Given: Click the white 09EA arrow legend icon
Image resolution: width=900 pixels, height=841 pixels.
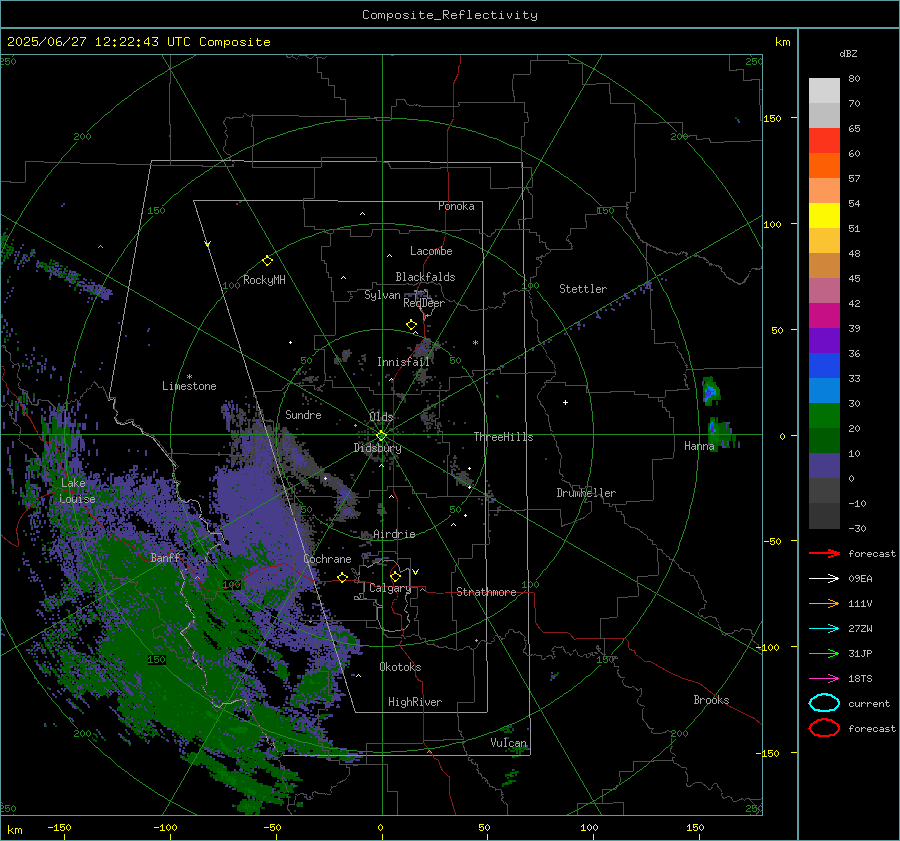Looking at the screenshot, I should click(x=824, y=579).
